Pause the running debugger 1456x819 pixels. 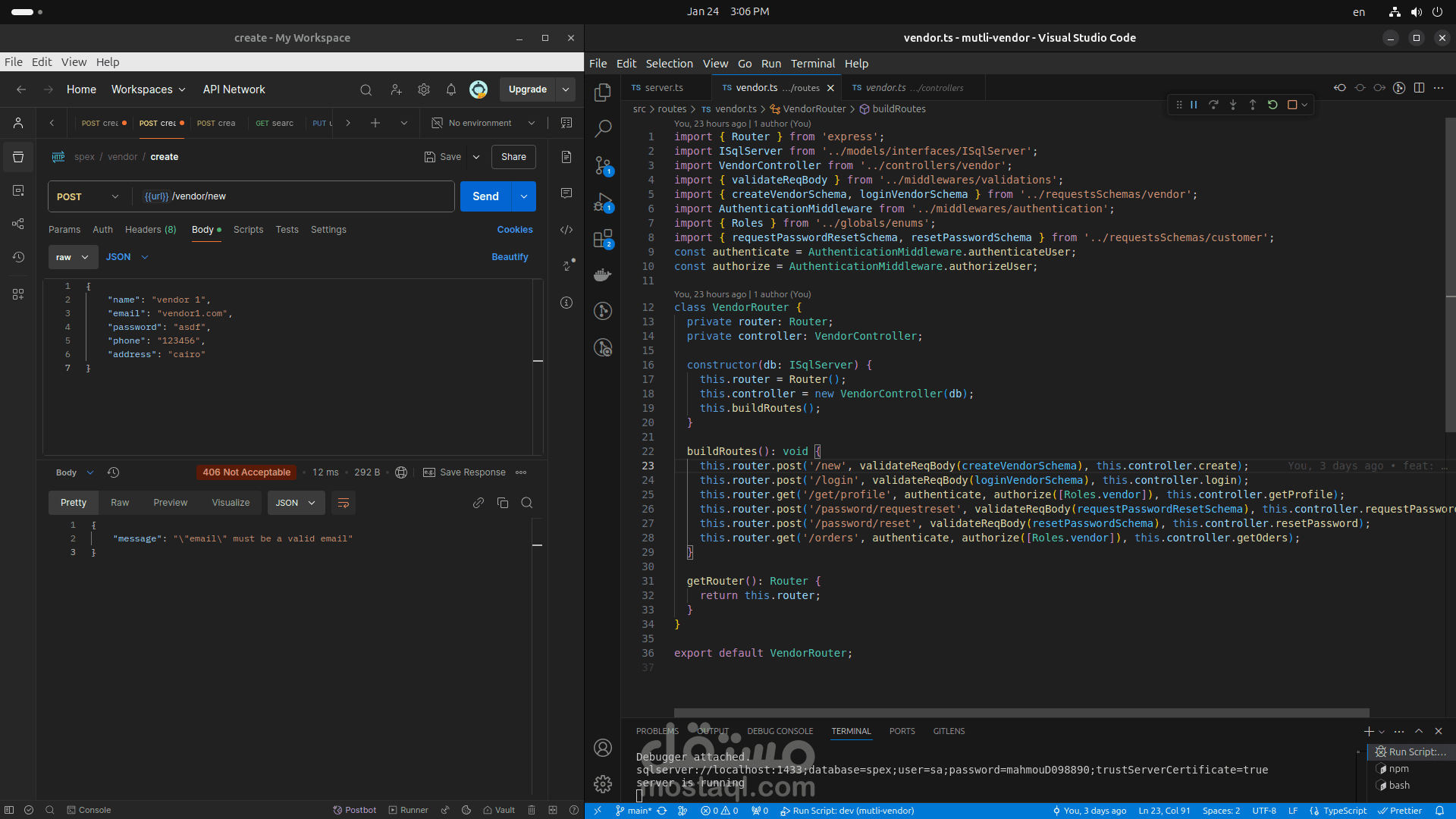1194,105
